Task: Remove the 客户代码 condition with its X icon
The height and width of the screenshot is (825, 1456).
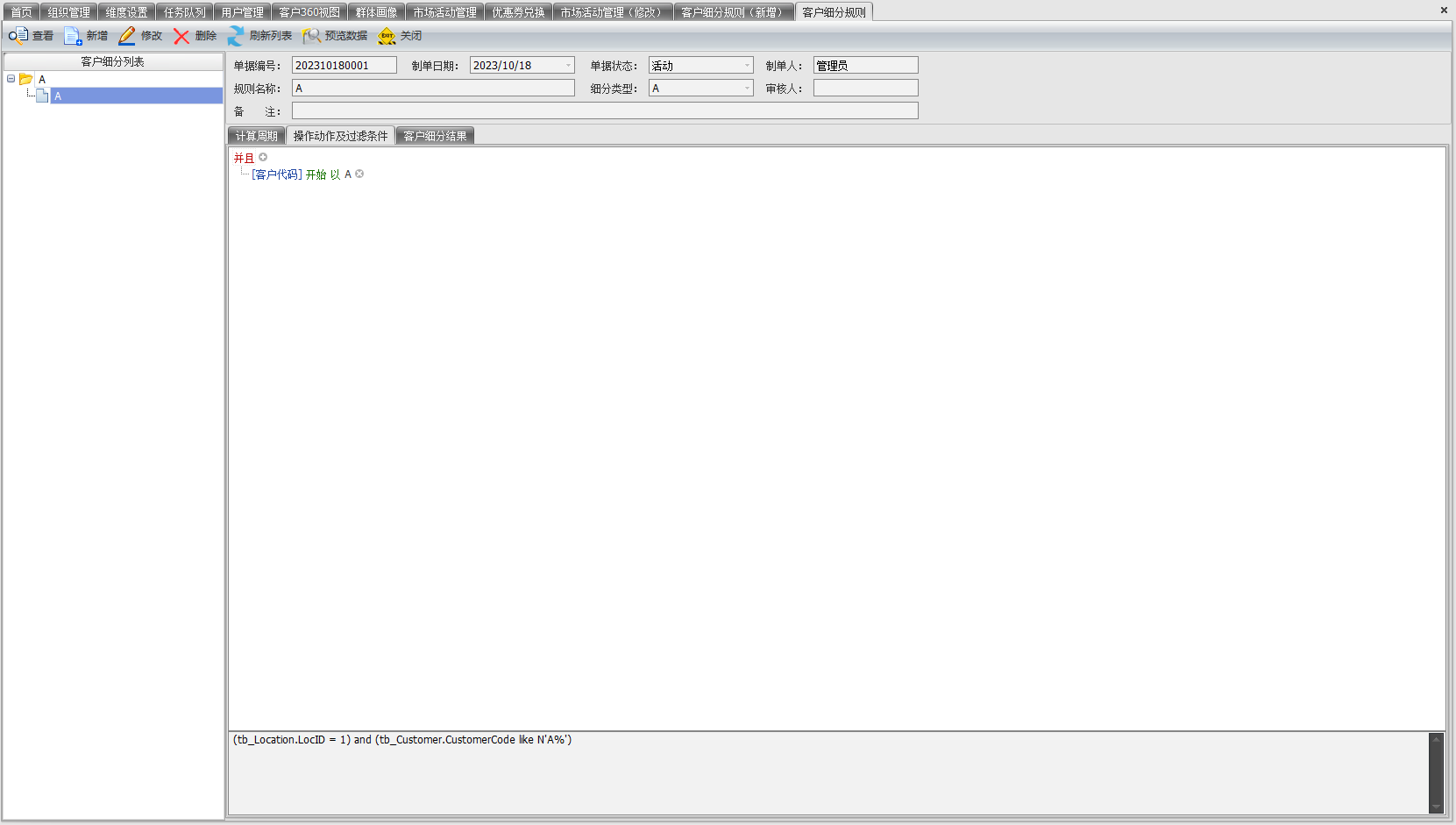Action: coord(359,174)
